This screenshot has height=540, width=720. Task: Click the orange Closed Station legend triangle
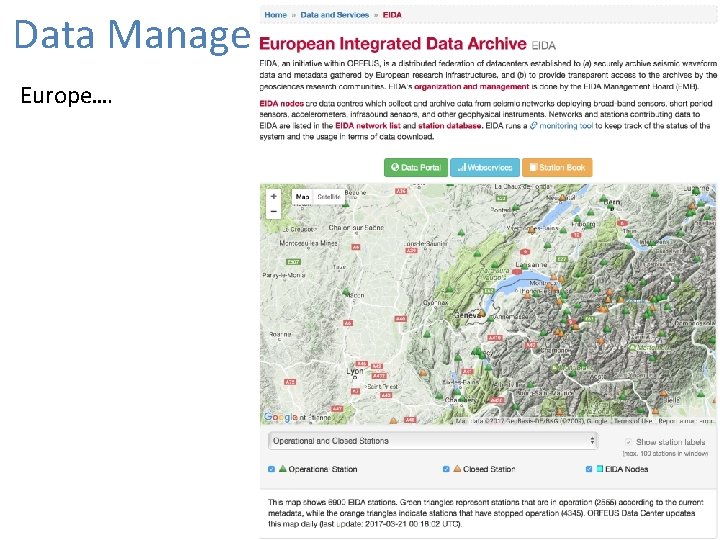tap(457, 469)
